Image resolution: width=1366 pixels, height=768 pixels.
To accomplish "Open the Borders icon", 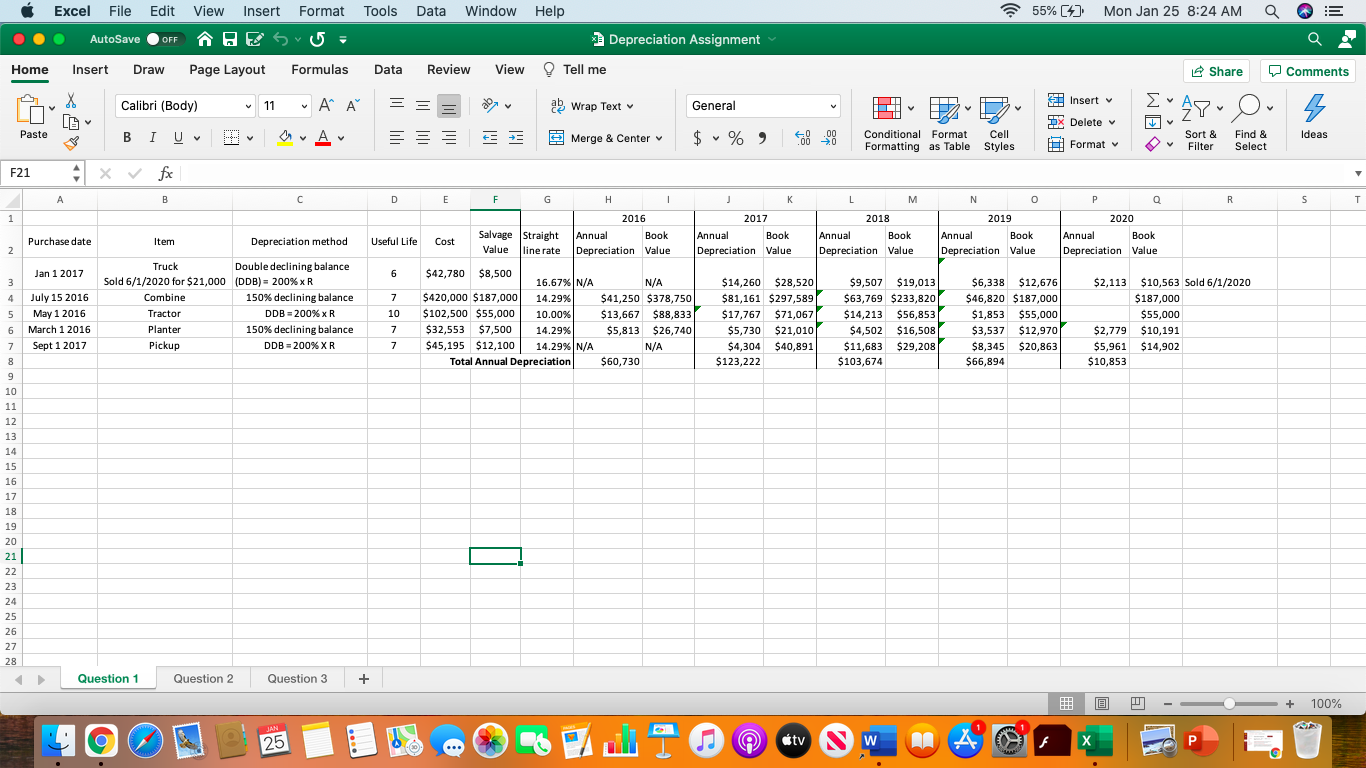I will (229, 139).
